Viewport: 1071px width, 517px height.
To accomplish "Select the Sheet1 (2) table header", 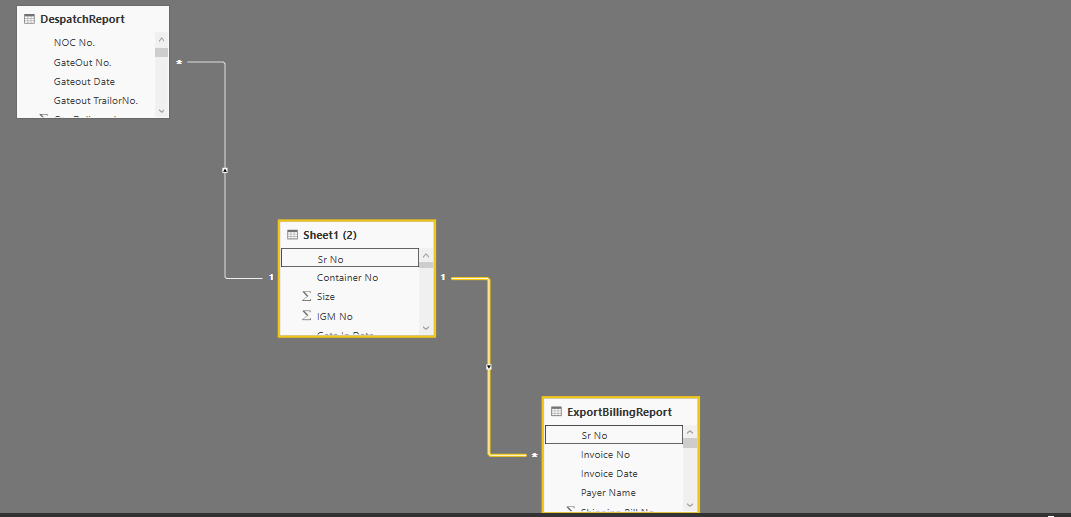I will pos(357,235).
